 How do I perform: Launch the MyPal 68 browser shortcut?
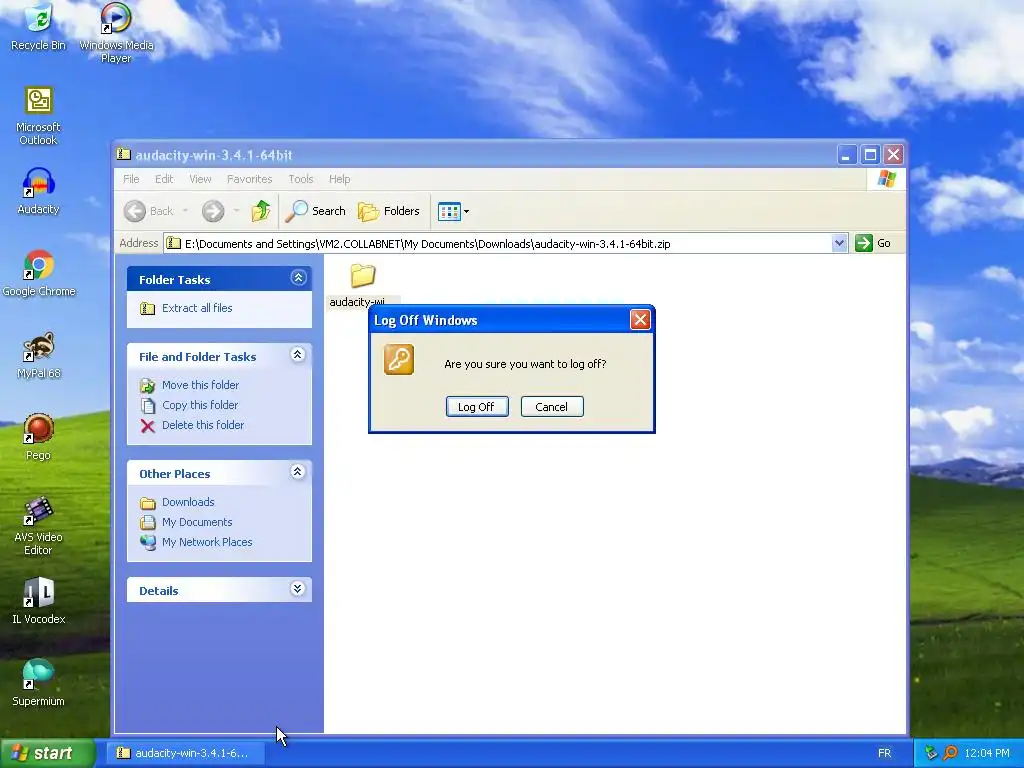click(39, 355)
